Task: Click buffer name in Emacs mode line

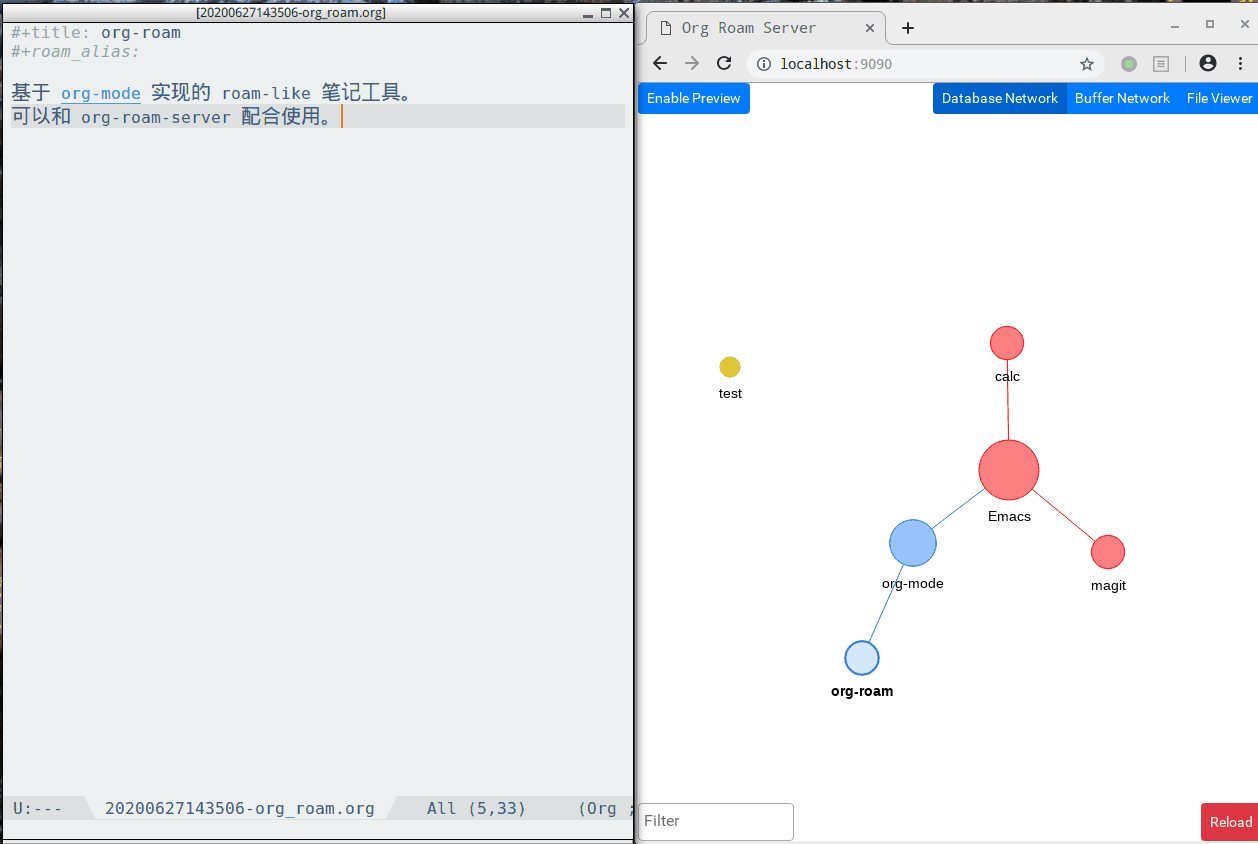Action: [240, 808]
